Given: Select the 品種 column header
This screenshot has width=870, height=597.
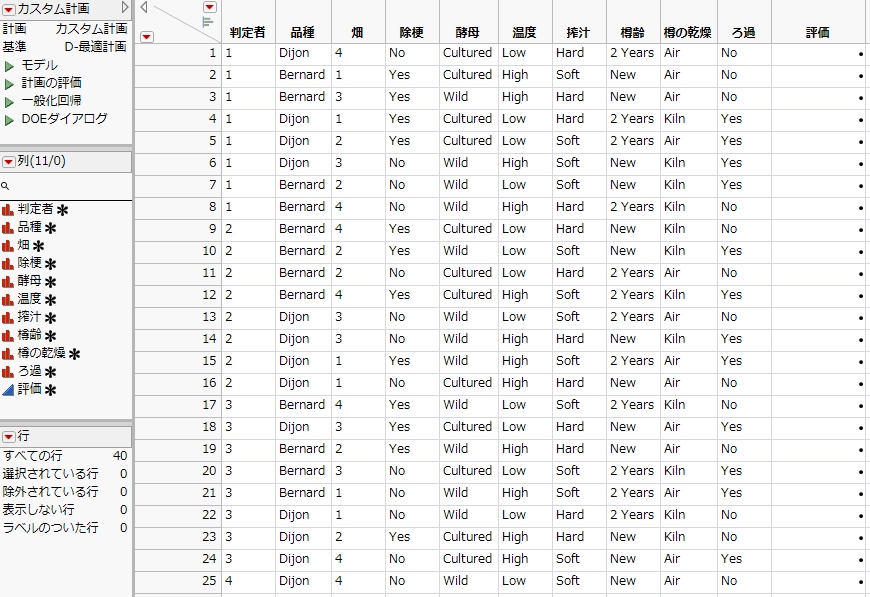Looking at the screenshot, I should click(303, 33).
